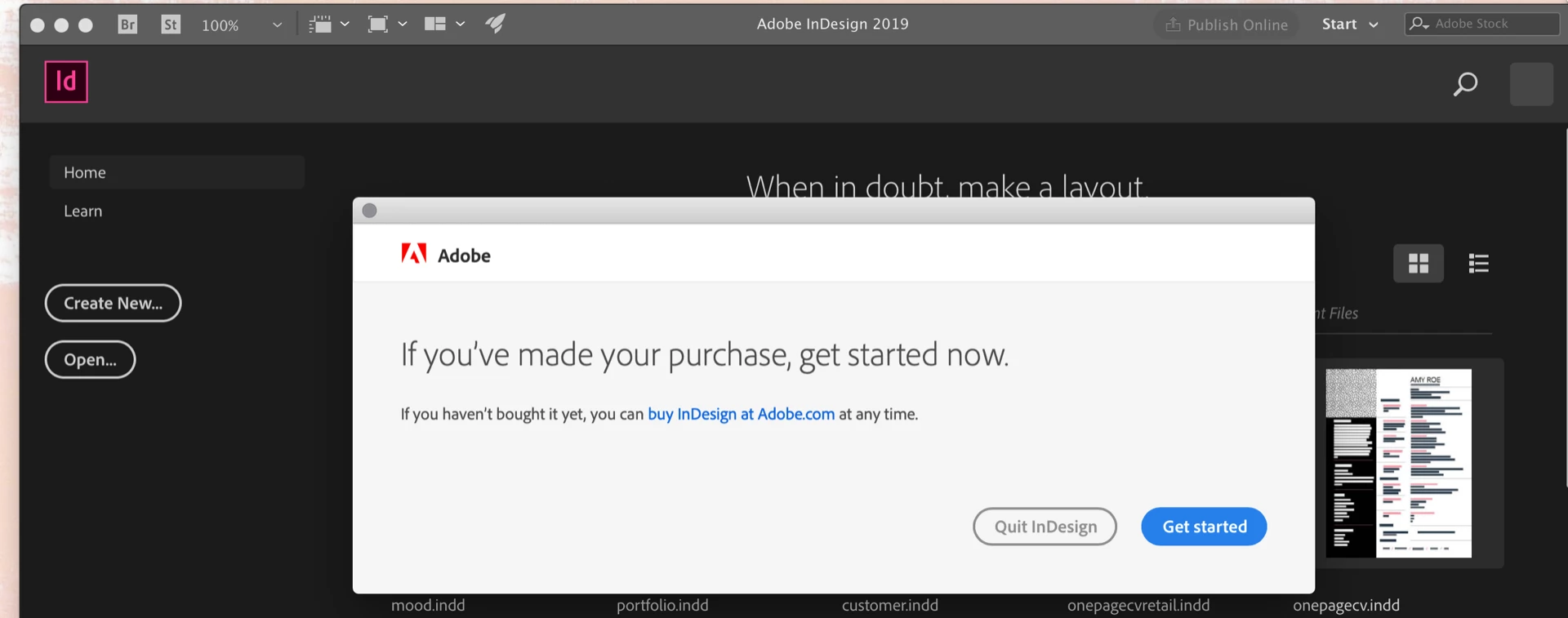1568x618 pixels.
Task: Select the Home tab in sidebar
Action: click(x=176, y=172)
